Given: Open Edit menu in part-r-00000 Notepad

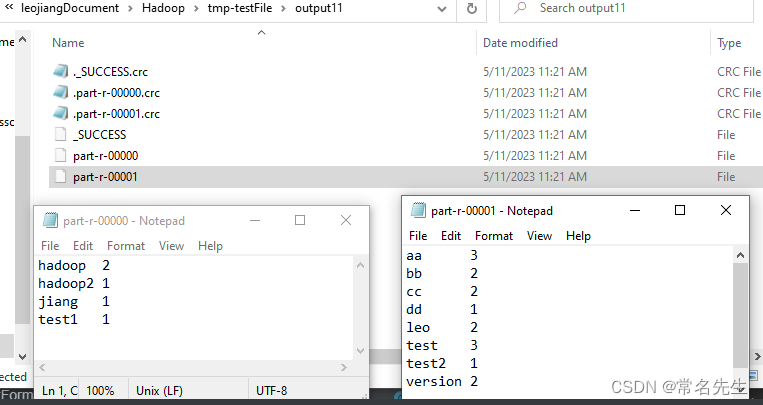Looking at the screenshot, I should (x=83, y=246).
